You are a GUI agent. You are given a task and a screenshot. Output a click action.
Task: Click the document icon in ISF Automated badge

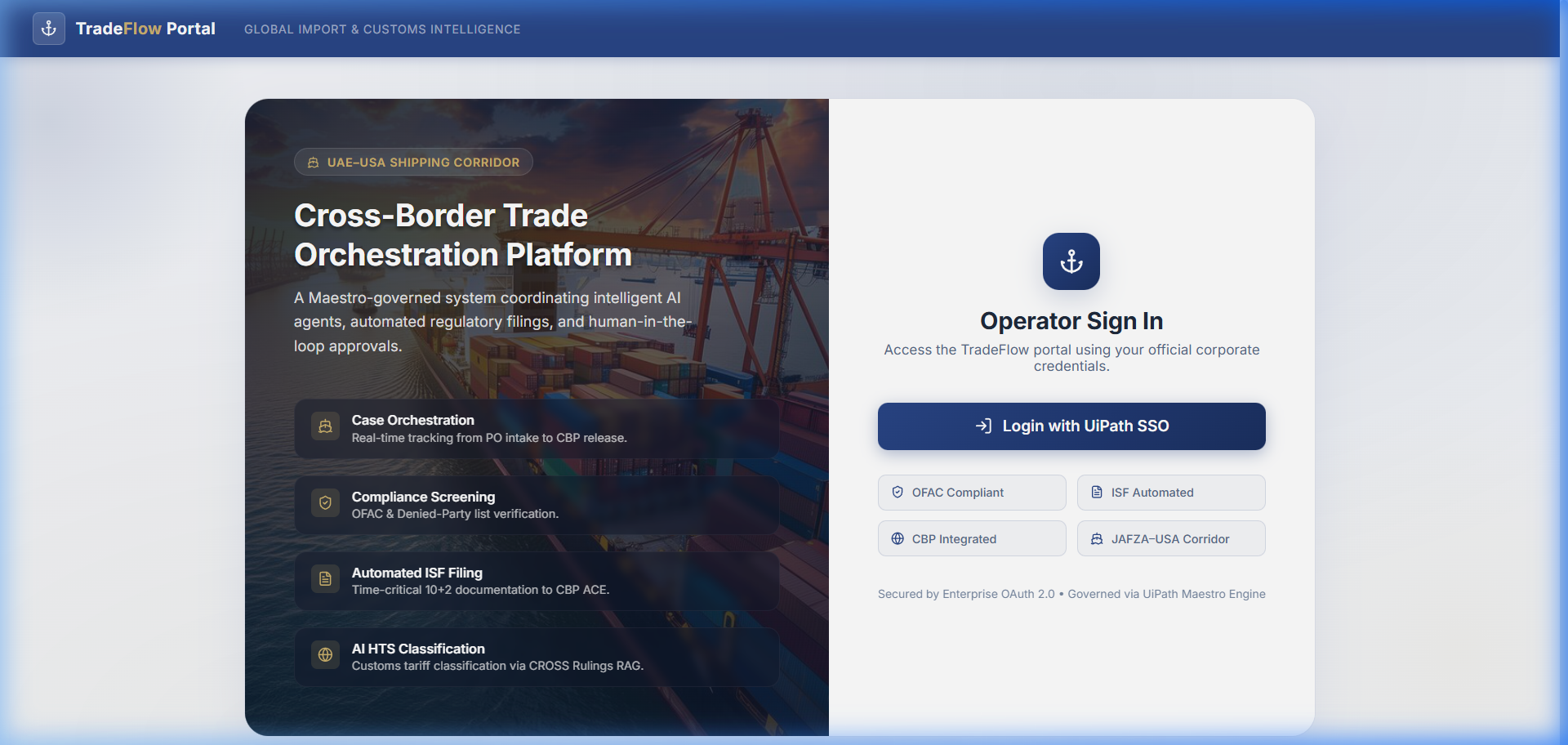(1097, 493)
